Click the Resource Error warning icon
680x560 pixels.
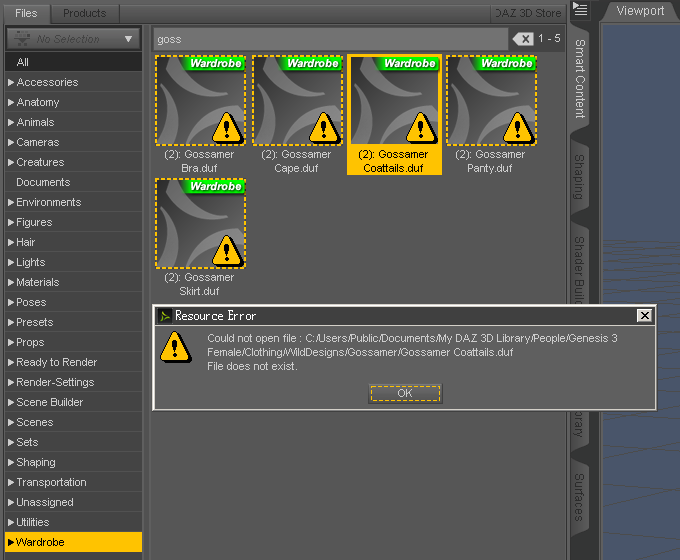pyautogui.click(x=175, y=347)
